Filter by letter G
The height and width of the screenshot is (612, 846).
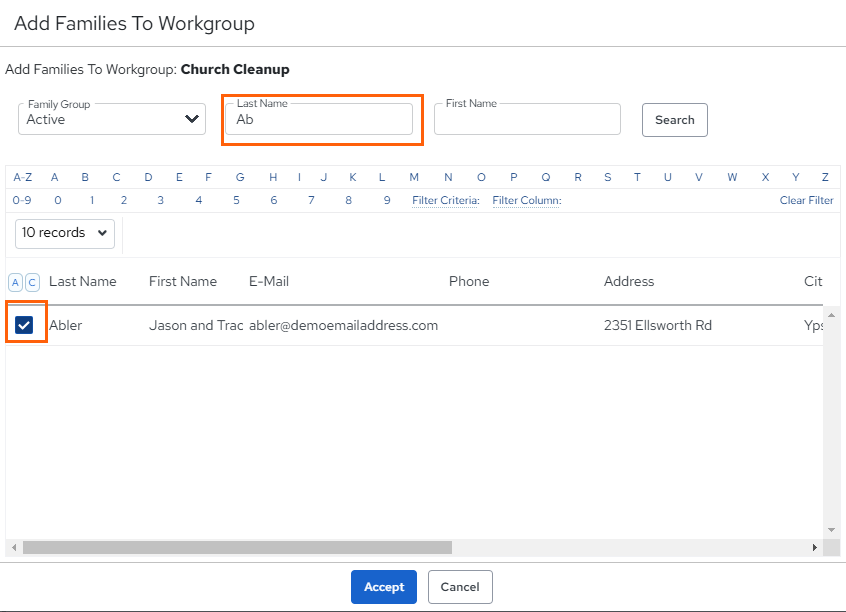(240, 177)
